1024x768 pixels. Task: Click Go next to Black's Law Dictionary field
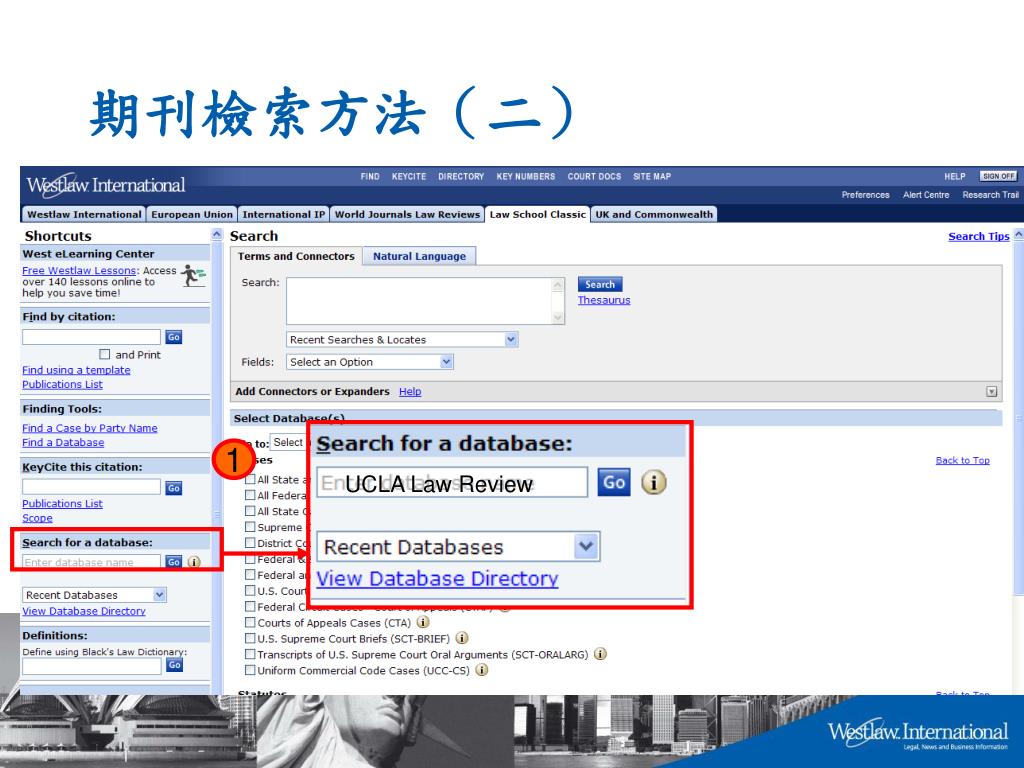(174, 665)
